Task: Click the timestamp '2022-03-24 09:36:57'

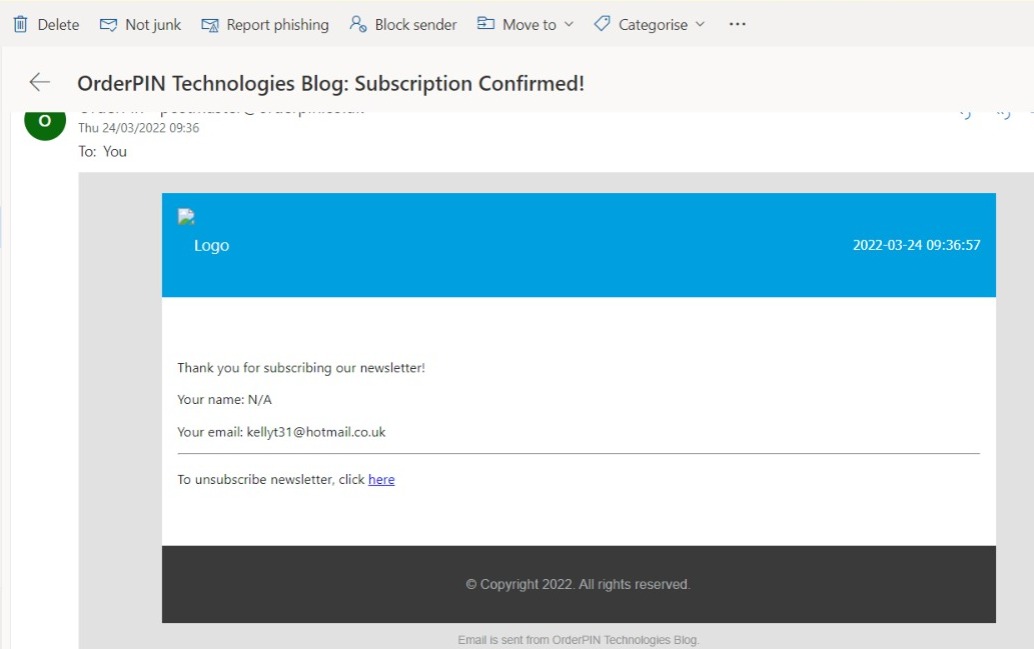Action: pos(916,245)
